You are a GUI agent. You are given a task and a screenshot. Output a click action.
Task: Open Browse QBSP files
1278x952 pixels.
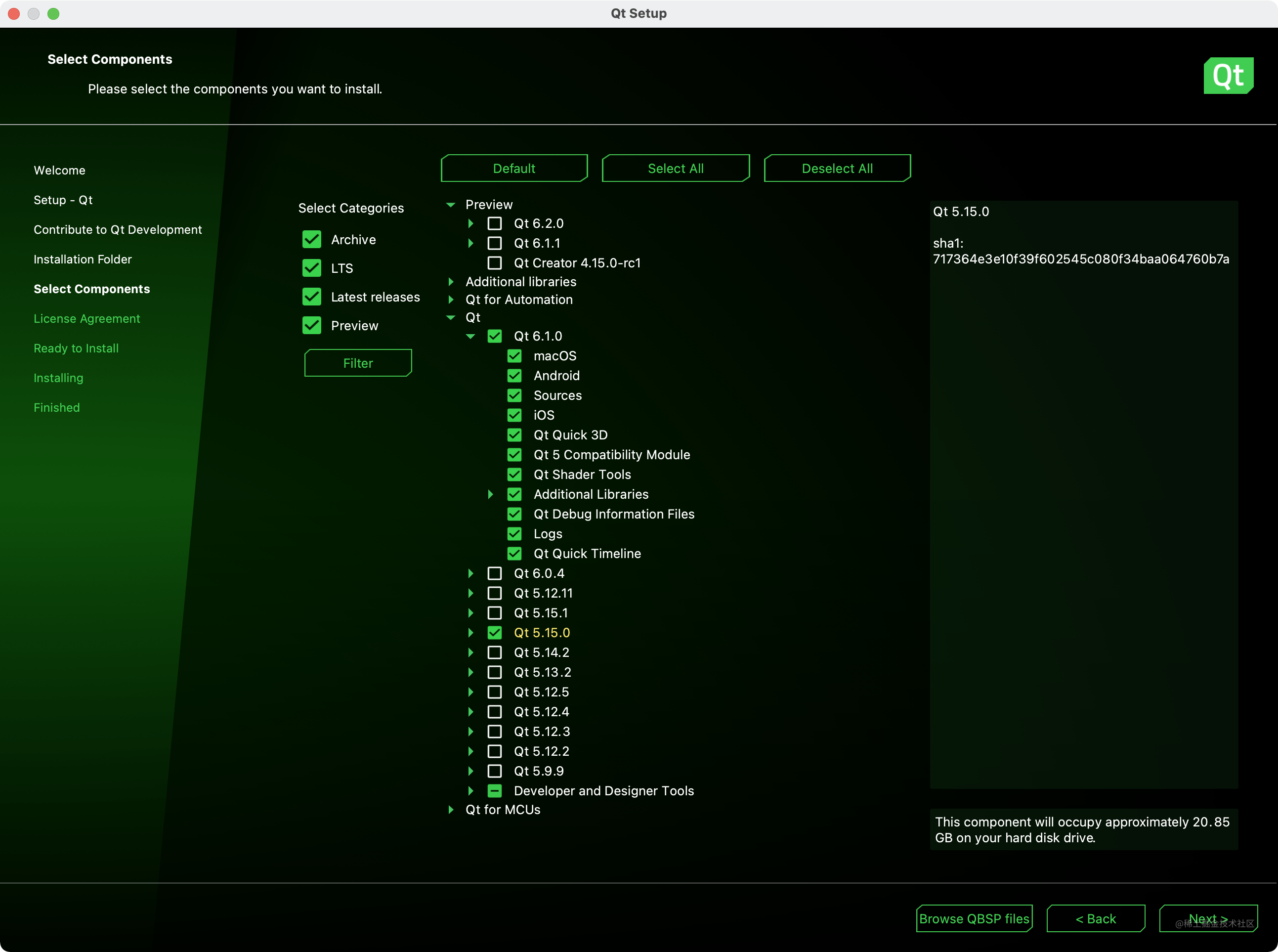974,918
